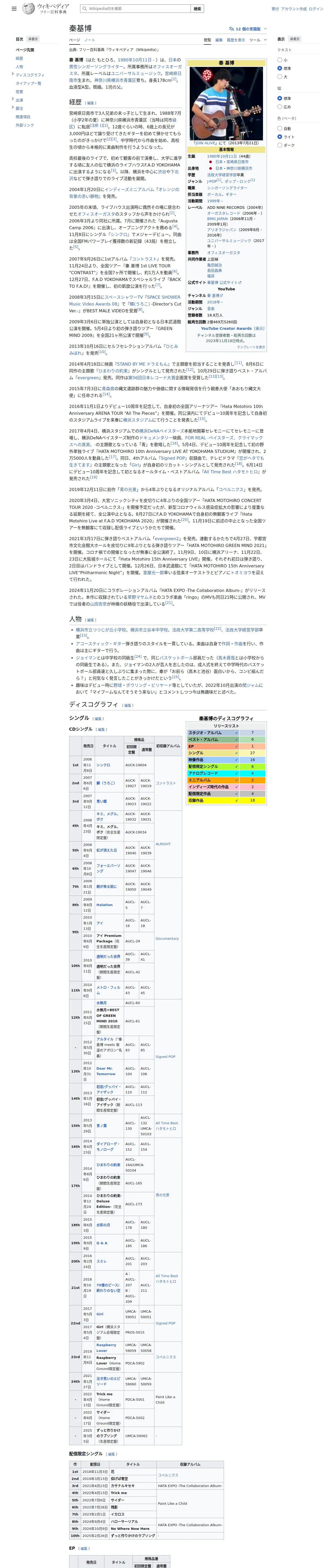Click the search magnifier icon
Screen dimensions: 336x1568
85,9
